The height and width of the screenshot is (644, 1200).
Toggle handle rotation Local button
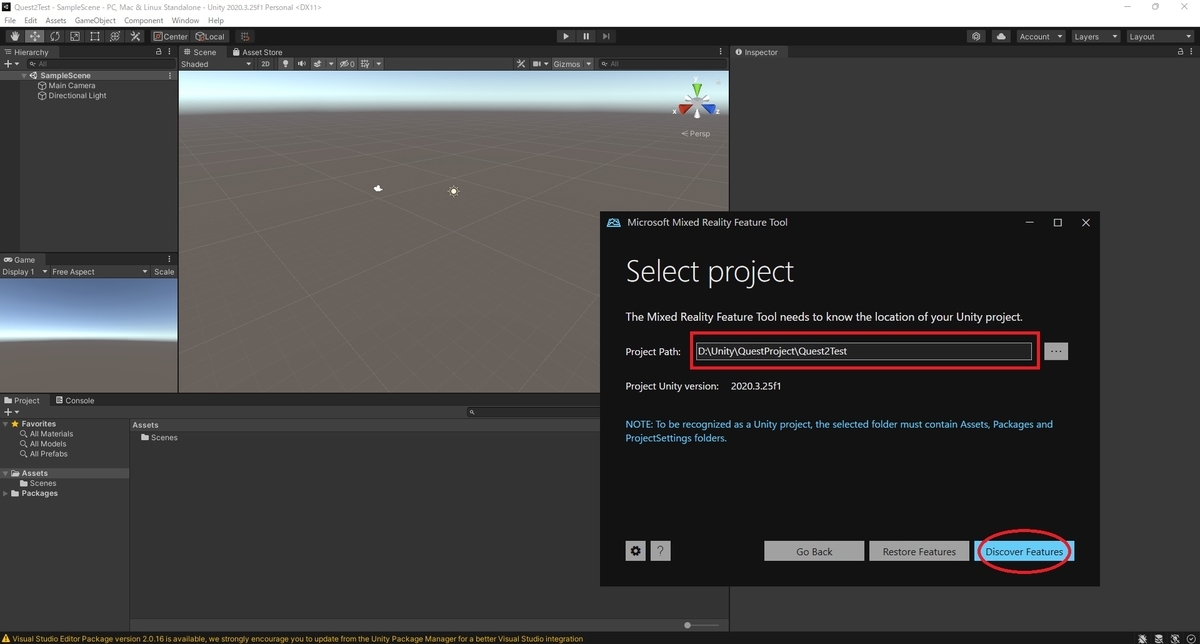click(210, 36)
